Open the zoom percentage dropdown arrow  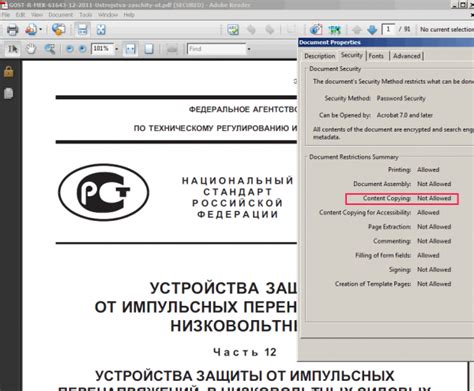pos(117,49)
